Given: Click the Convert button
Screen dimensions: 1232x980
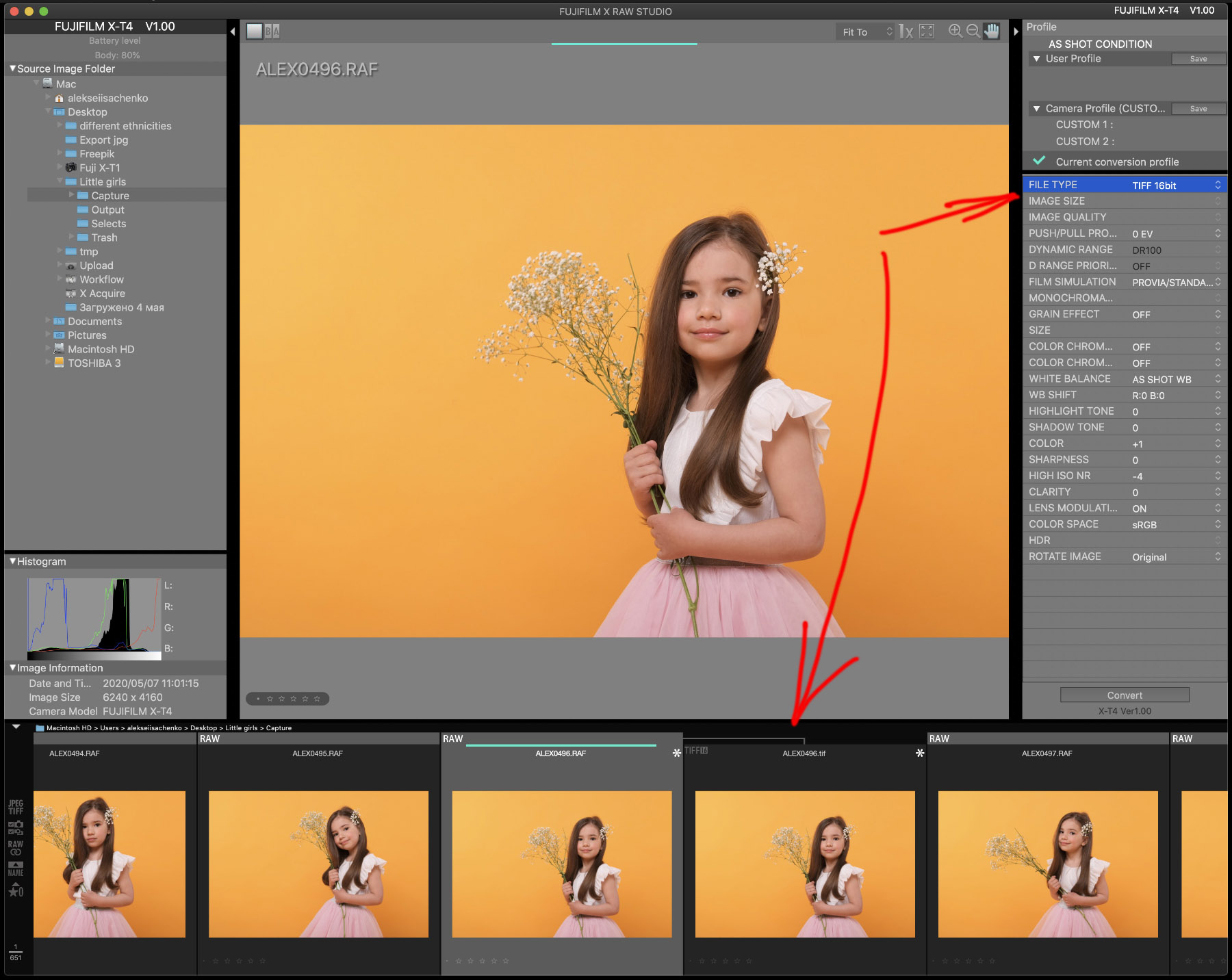Looking at the screenshot, I should click(x=1125, y=695).
